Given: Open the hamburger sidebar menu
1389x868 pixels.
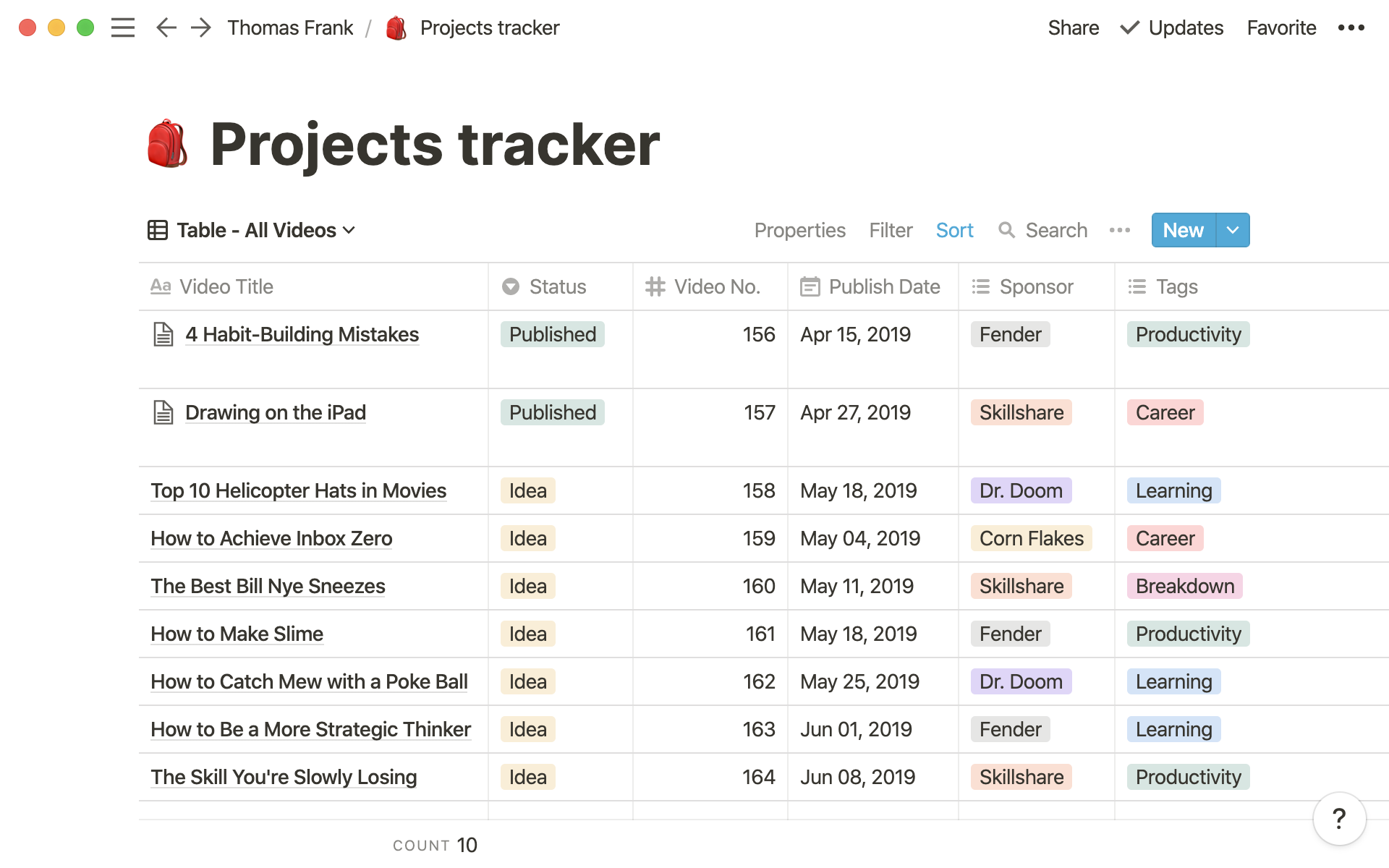Looking at the screenshot, I should point(123,27).
